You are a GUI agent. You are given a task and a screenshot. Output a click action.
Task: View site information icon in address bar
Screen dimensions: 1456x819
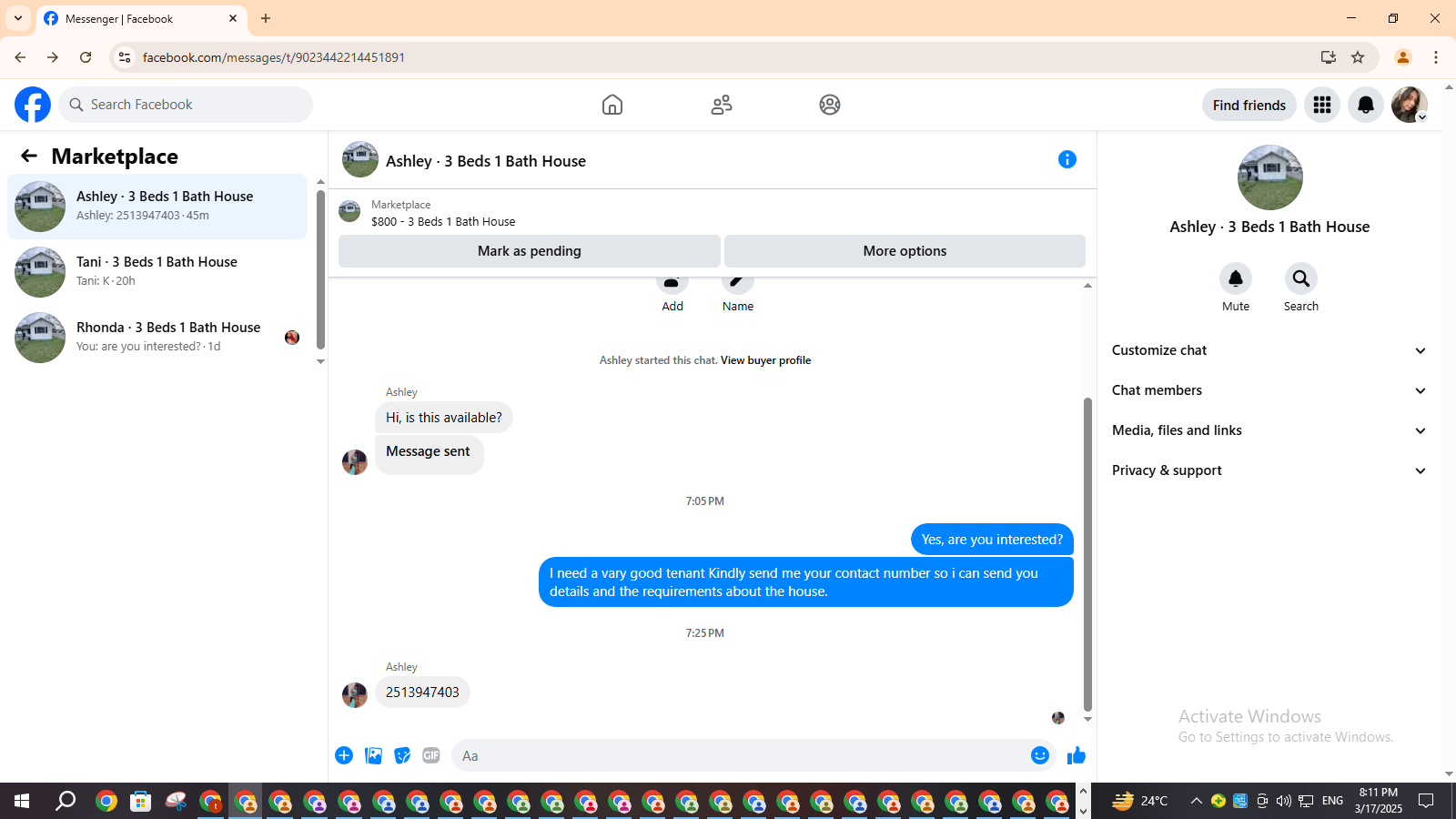tap(125, 57)
